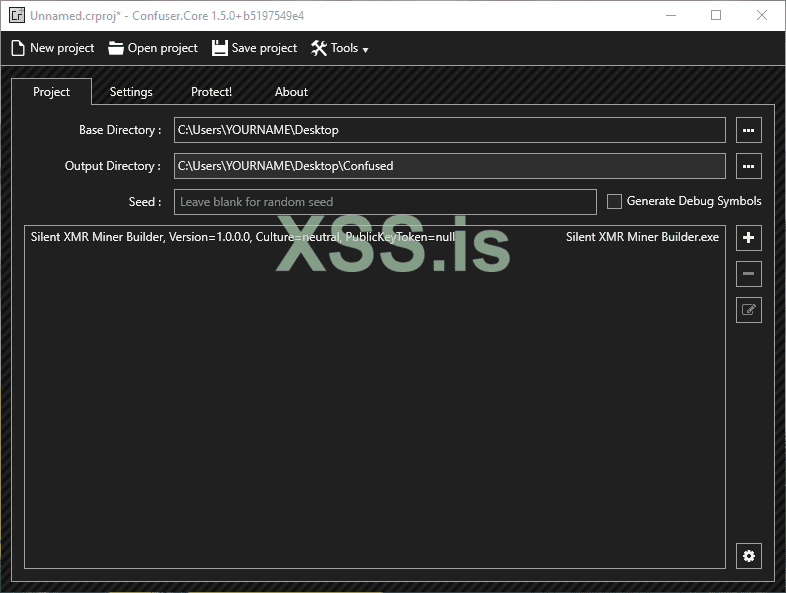Browse for the Output Directory
The height and width of the screenshot is (593, 786).
748,166
